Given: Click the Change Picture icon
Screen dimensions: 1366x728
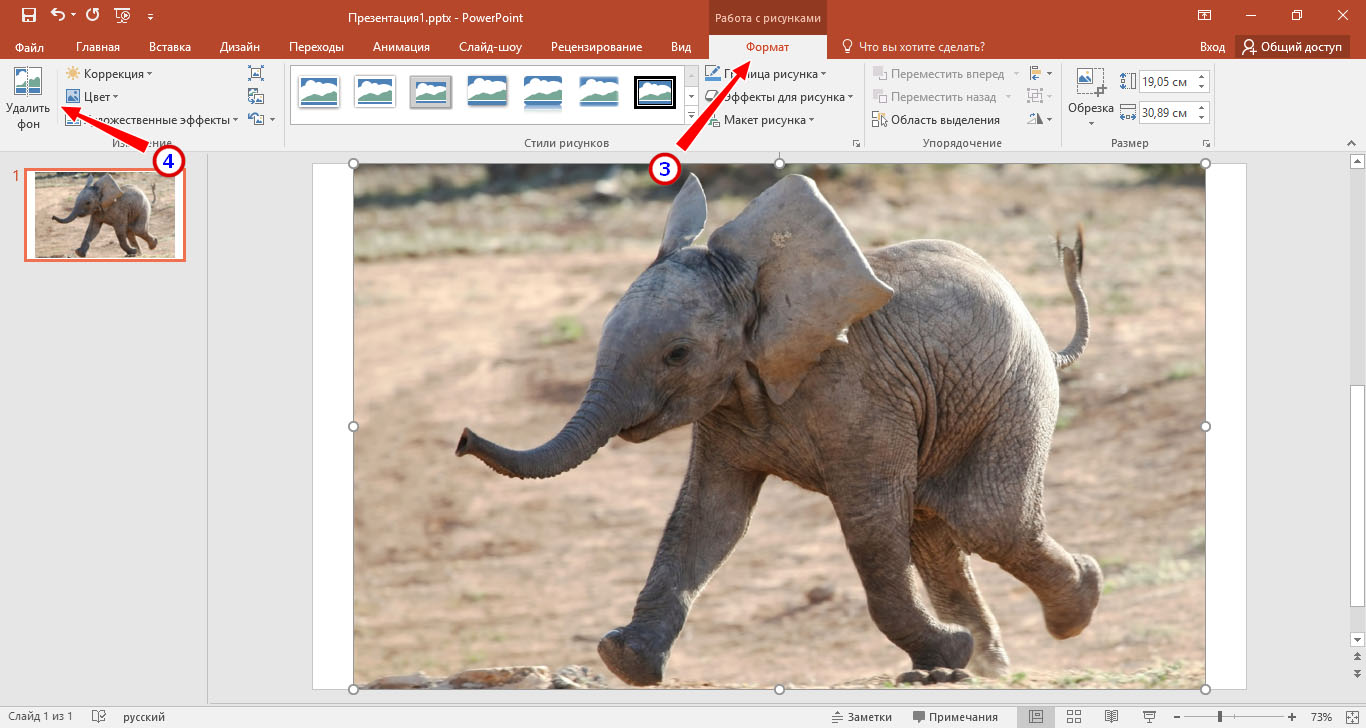Looking at the screenshot, I should pos(256,96).
